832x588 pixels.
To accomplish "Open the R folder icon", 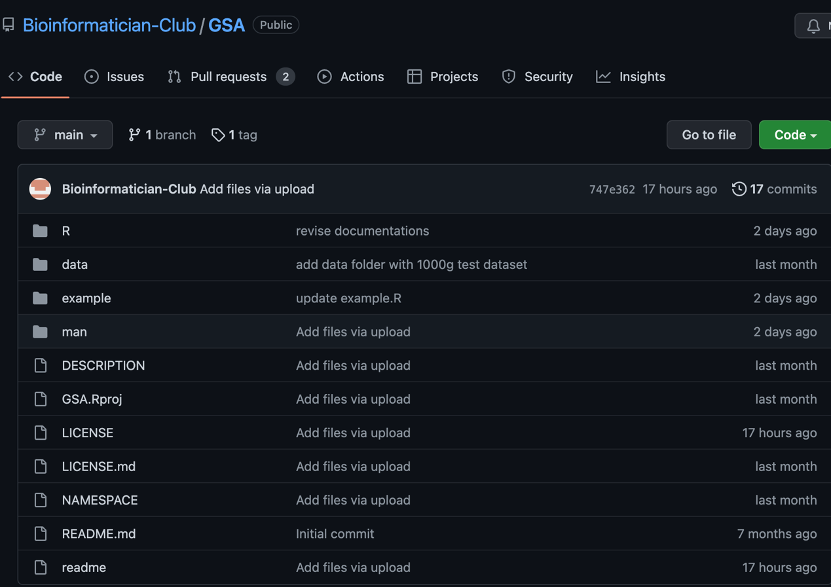I will (40, 231).
